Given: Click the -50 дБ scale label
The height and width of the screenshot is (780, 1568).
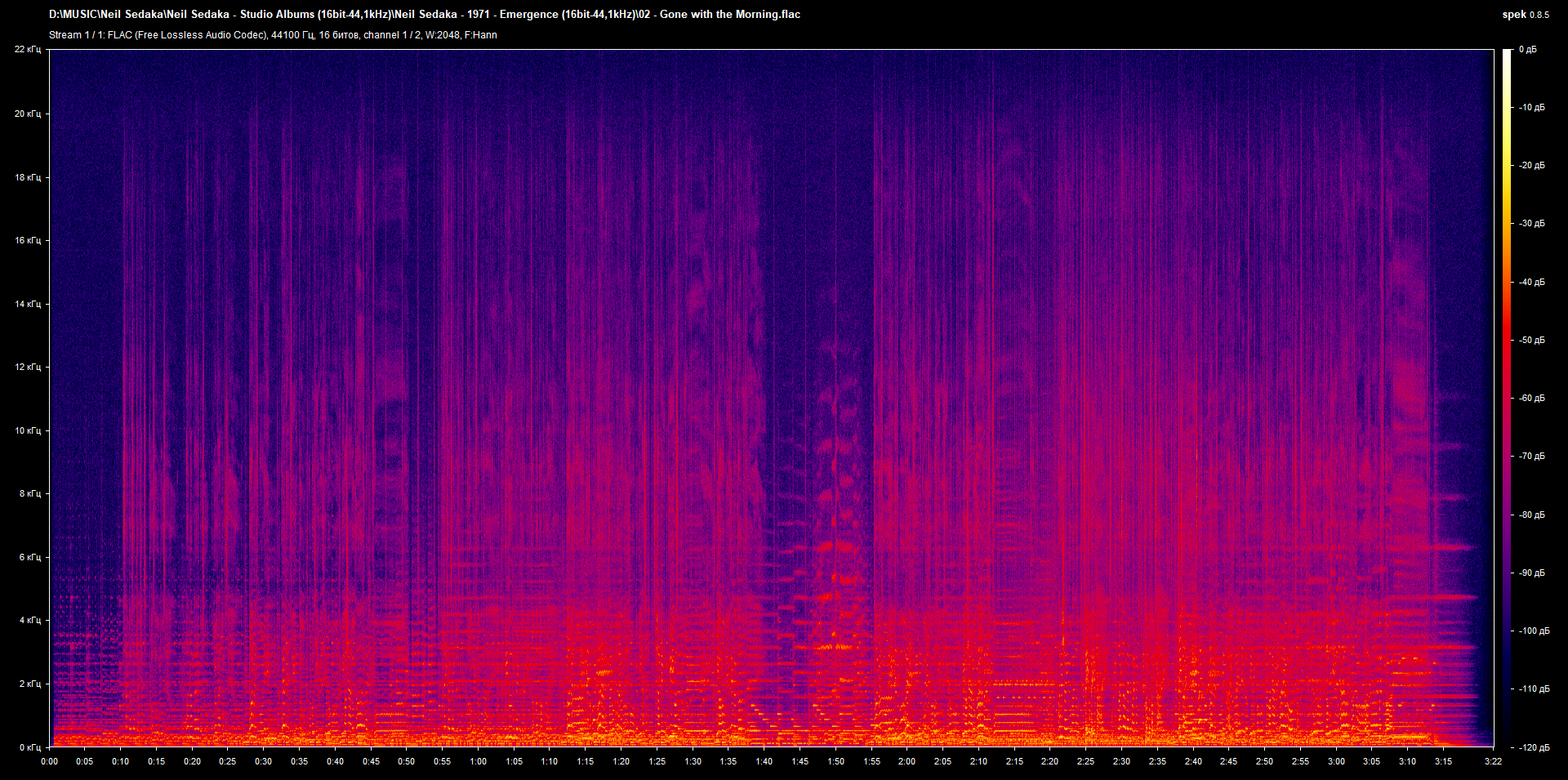Looking at the screenshot, I should 1531,341.
